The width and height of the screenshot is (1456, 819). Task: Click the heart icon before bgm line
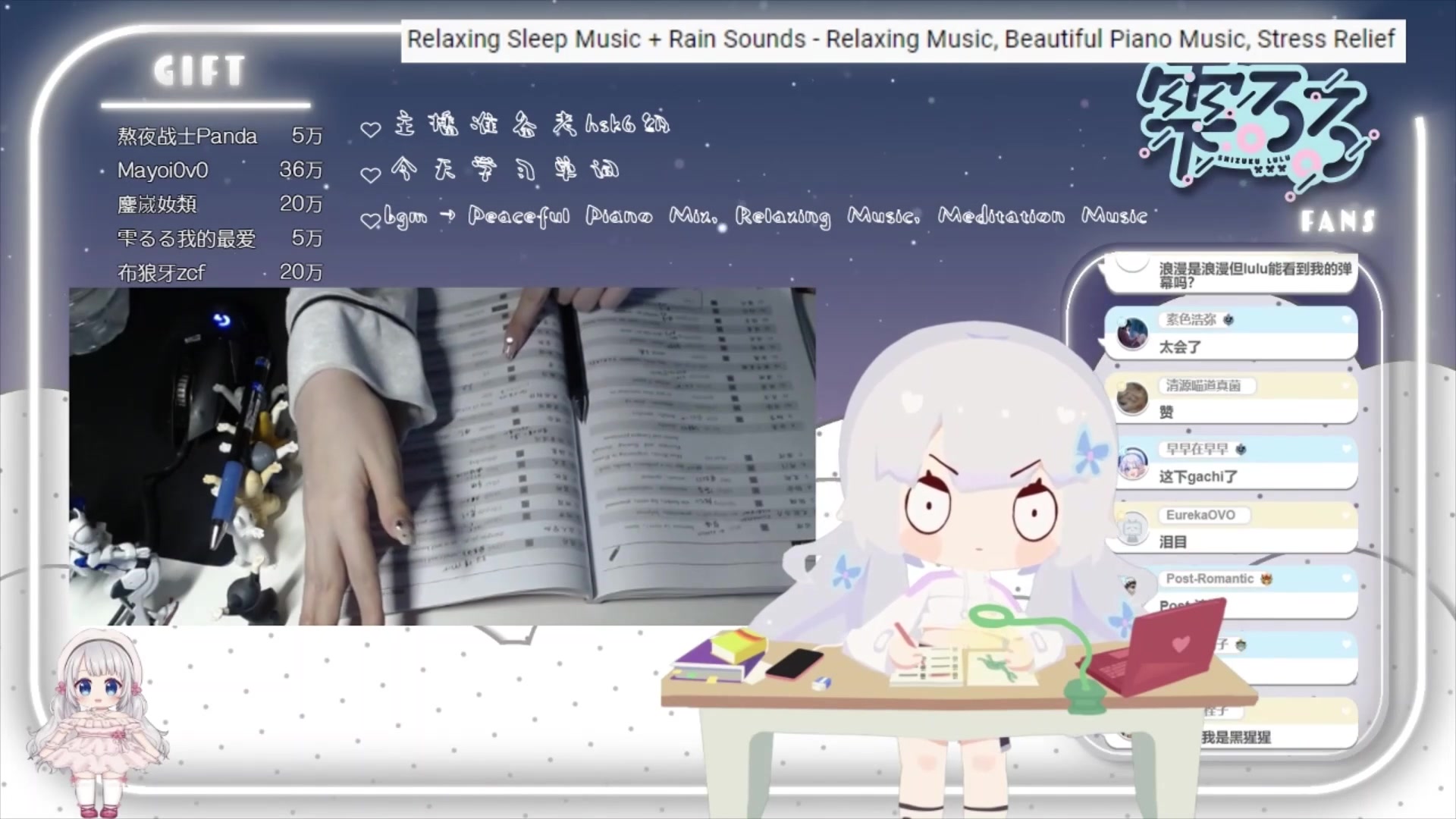pyautogui.click(x=370, y=221)
